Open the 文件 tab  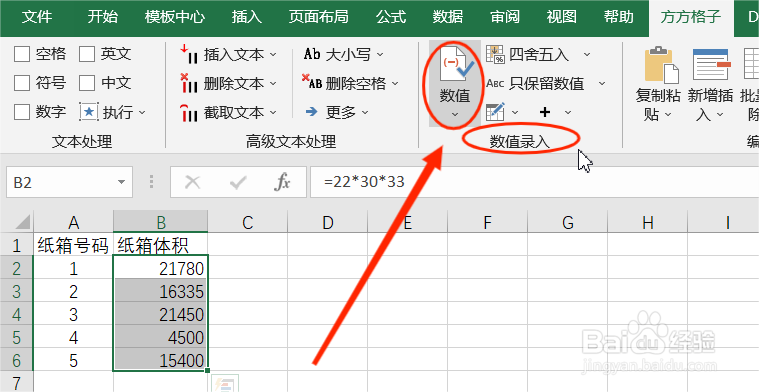37,17
